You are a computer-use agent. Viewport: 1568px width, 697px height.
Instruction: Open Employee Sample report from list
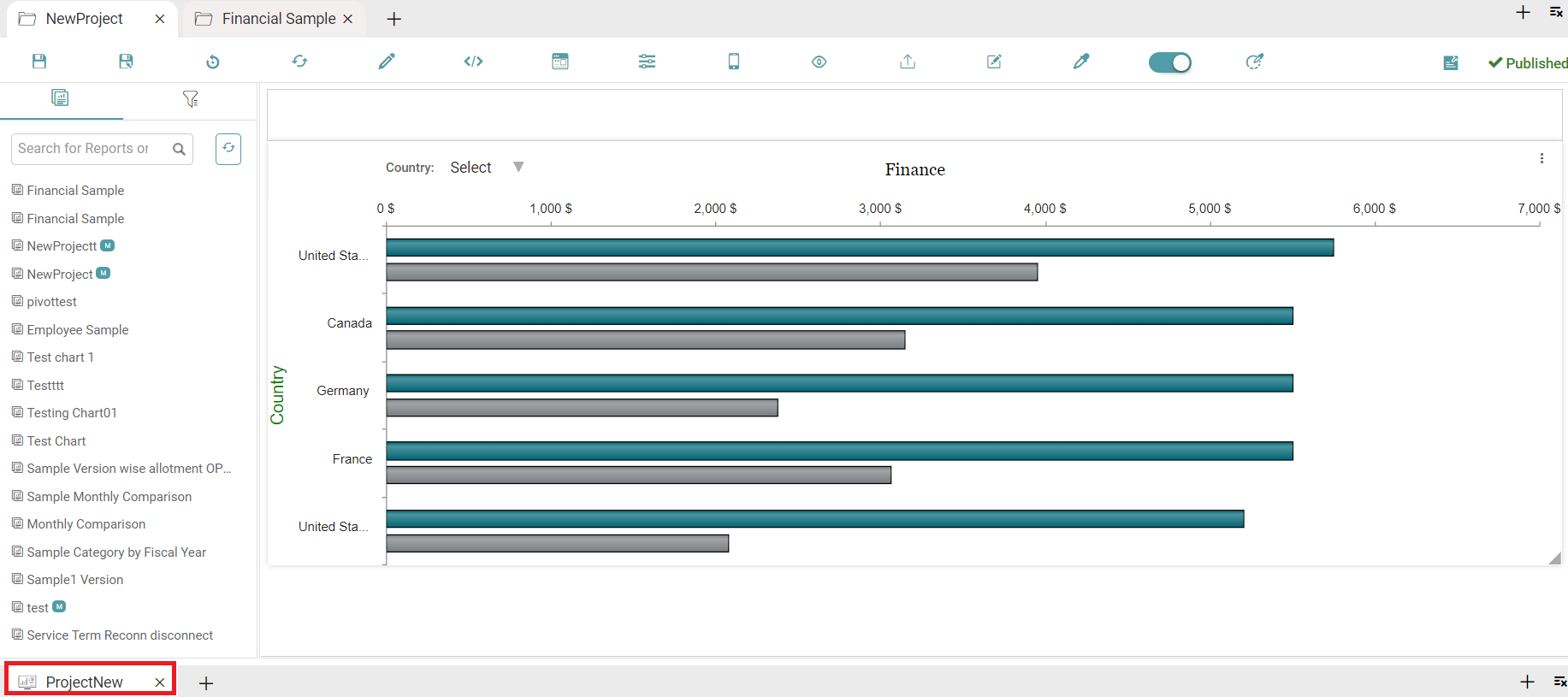(77, 330)
